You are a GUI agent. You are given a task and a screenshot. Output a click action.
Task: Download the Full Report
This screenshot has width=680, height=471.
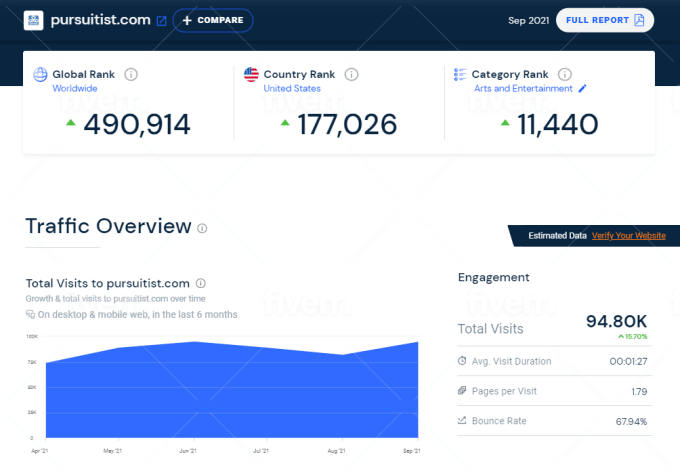pyautogui.click(x=605, y=20)
